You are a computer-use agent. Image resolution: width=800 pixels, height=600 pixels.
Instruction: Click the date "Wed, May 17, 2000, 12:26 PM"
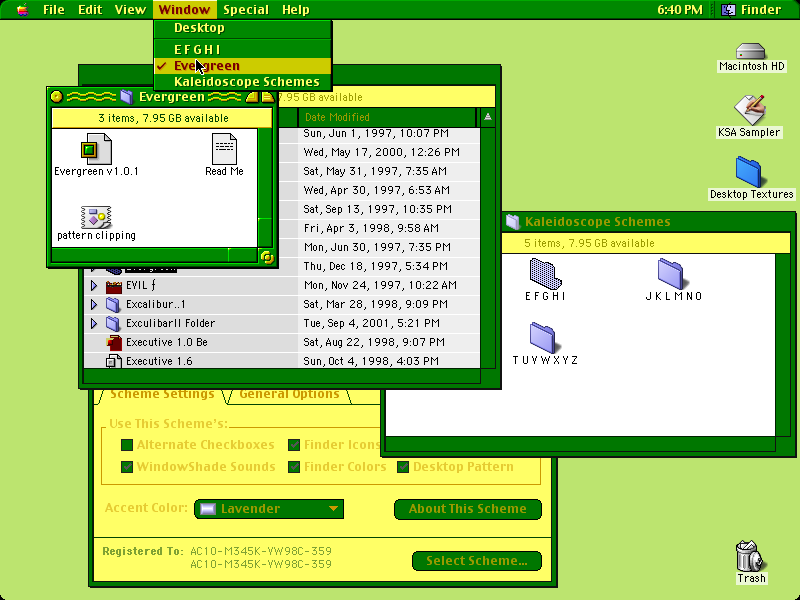381,153
